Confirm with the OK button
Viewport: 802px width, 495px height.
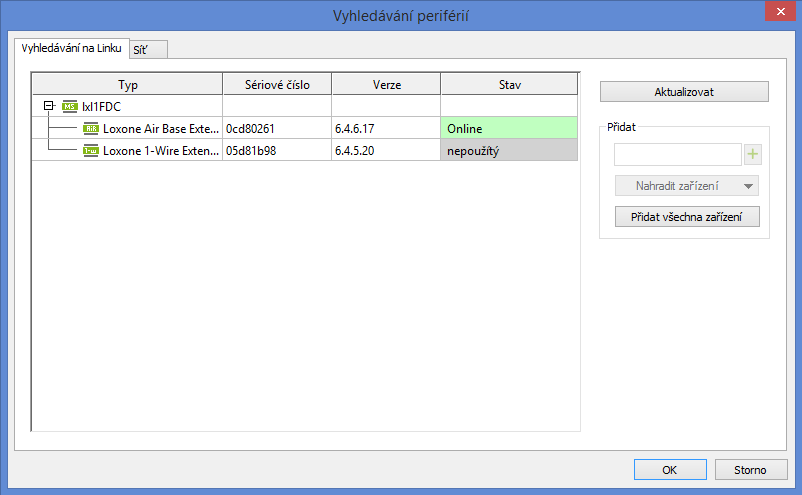pos(670,469)
